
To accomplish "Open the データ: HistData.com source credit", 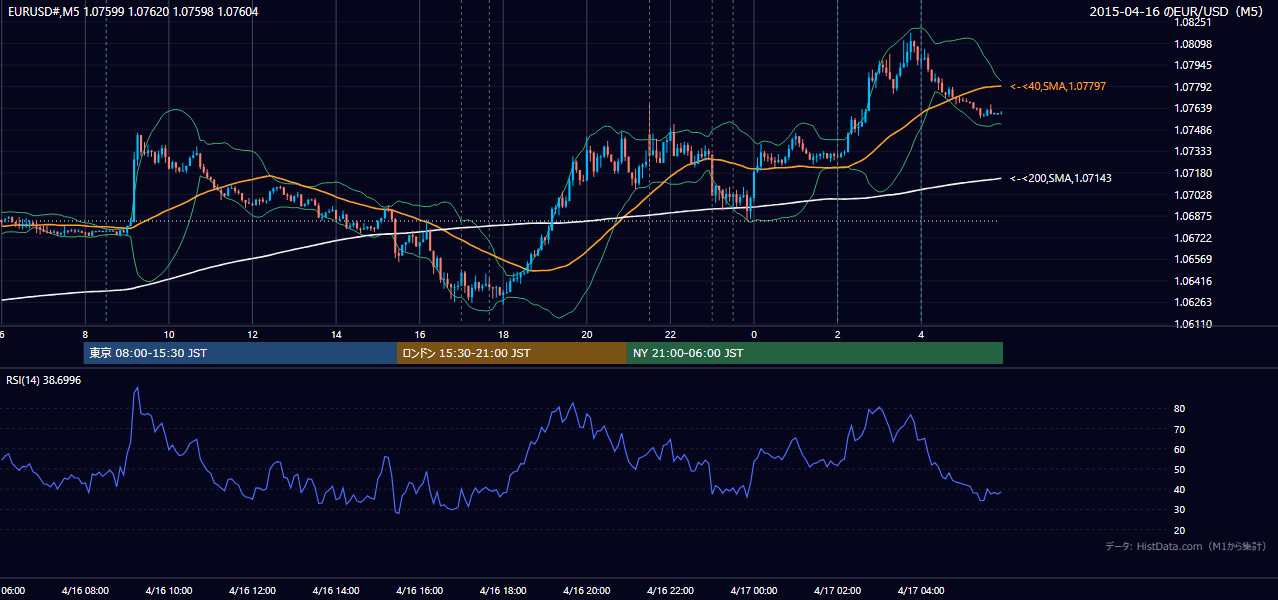I will coord(1186,546).
